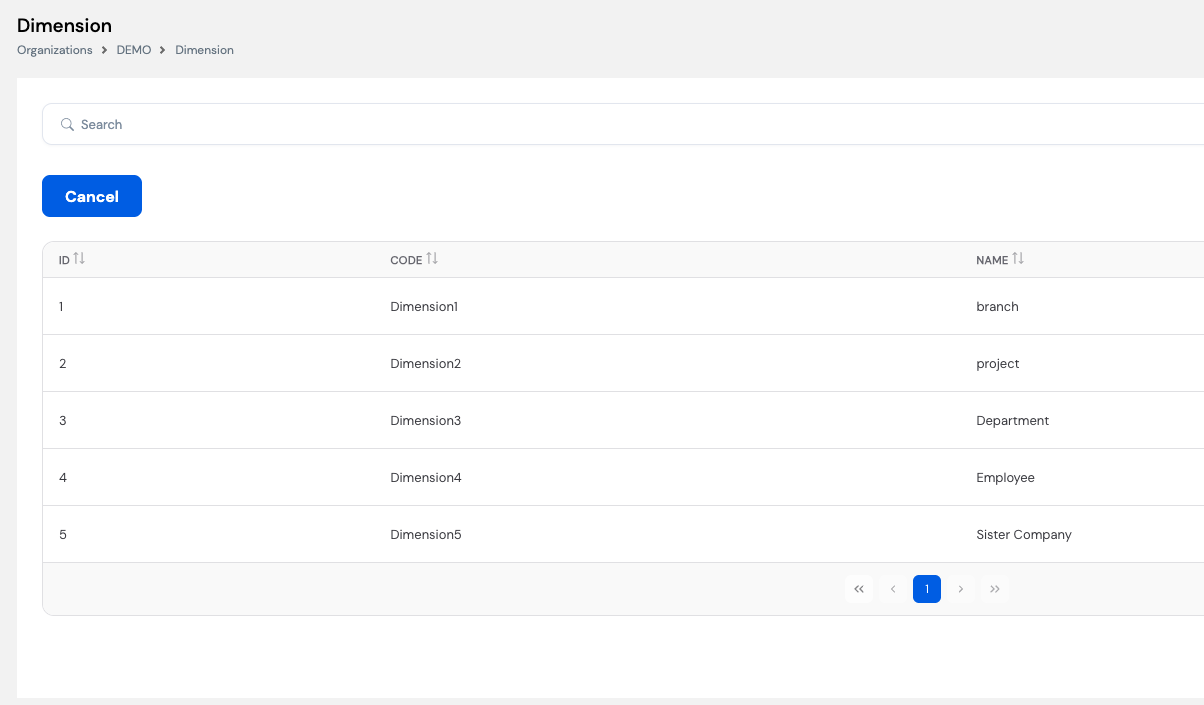
Task: Click the Dimension page title heading
Action: click(64, 25)
